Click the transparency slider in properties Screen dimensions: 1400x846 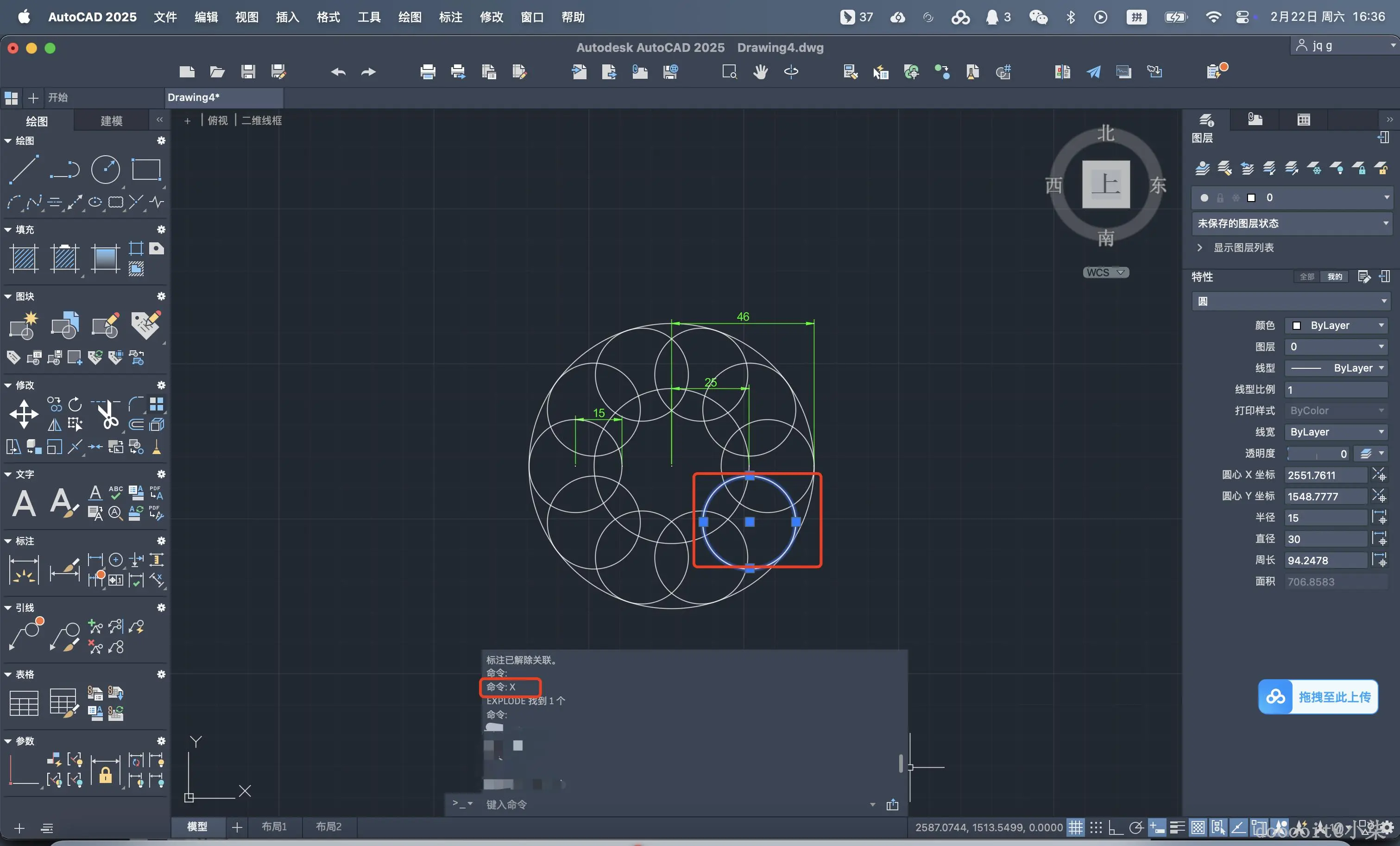(x=1318, y=454)
